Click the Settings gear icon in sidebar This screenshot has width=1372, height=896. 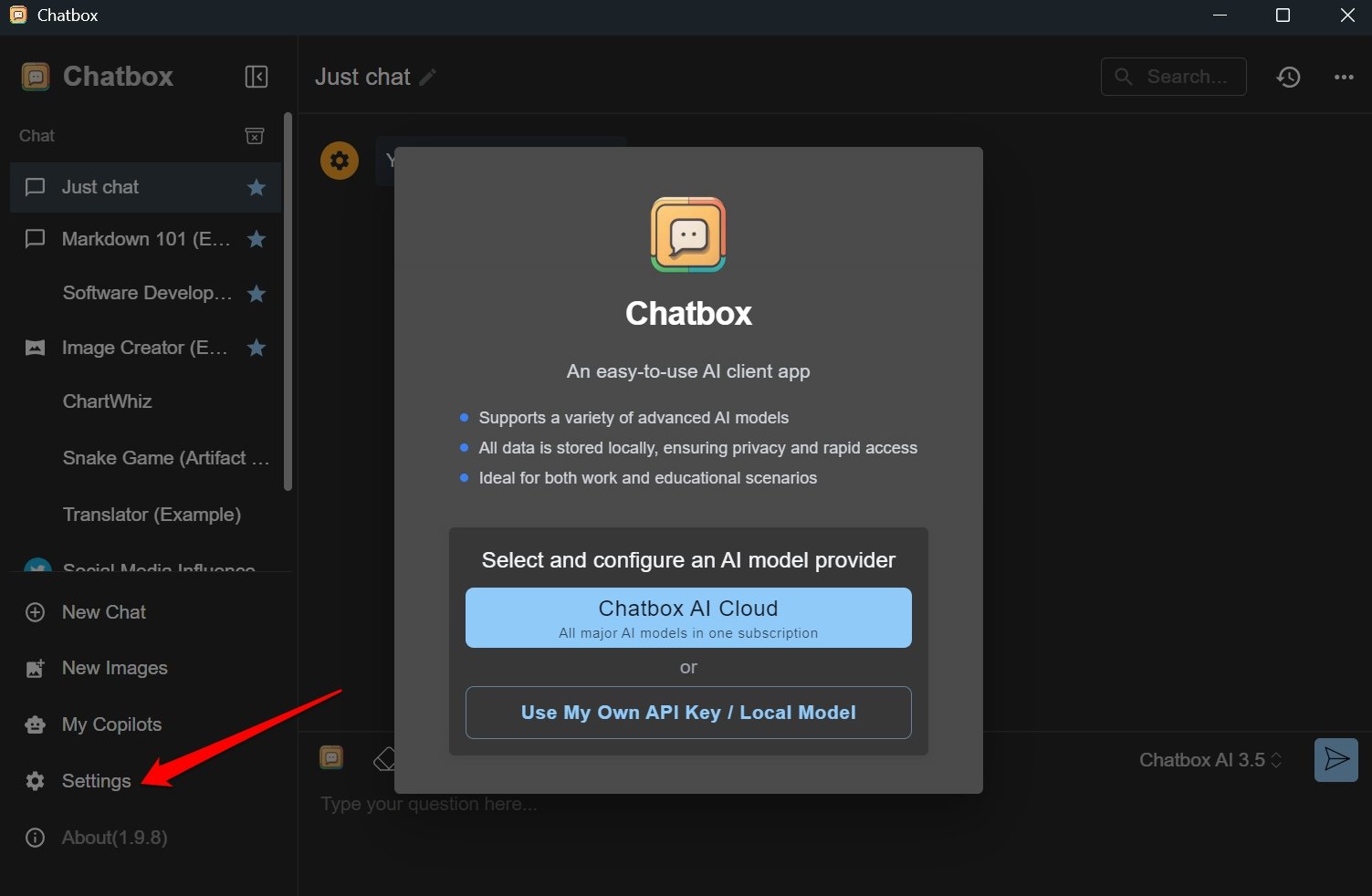tap(35, 781)
